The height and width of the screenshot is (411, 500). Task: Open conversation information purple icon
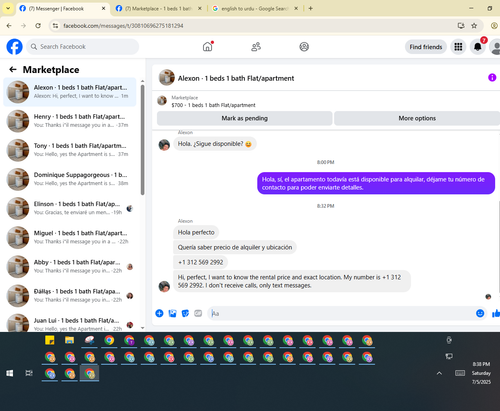tap(492, 78)
